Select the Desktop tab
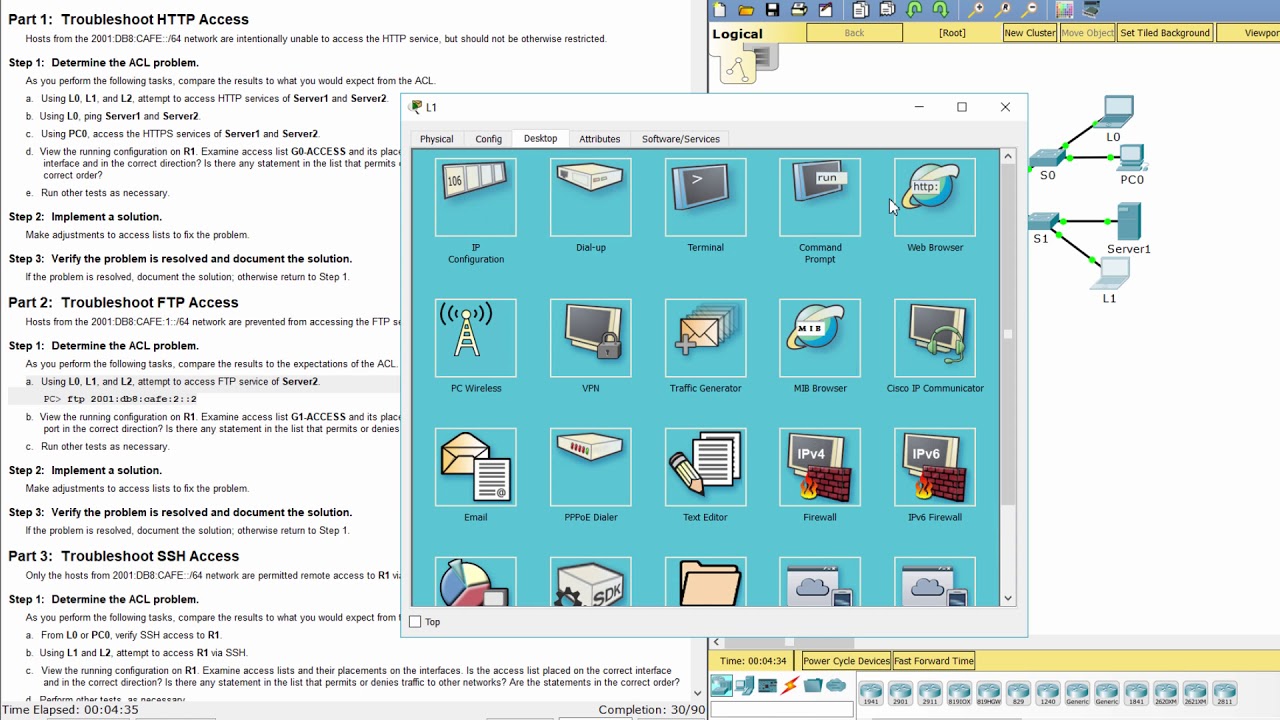The width and height of the screenshot is (1280, 720). [x=540, y=139]
